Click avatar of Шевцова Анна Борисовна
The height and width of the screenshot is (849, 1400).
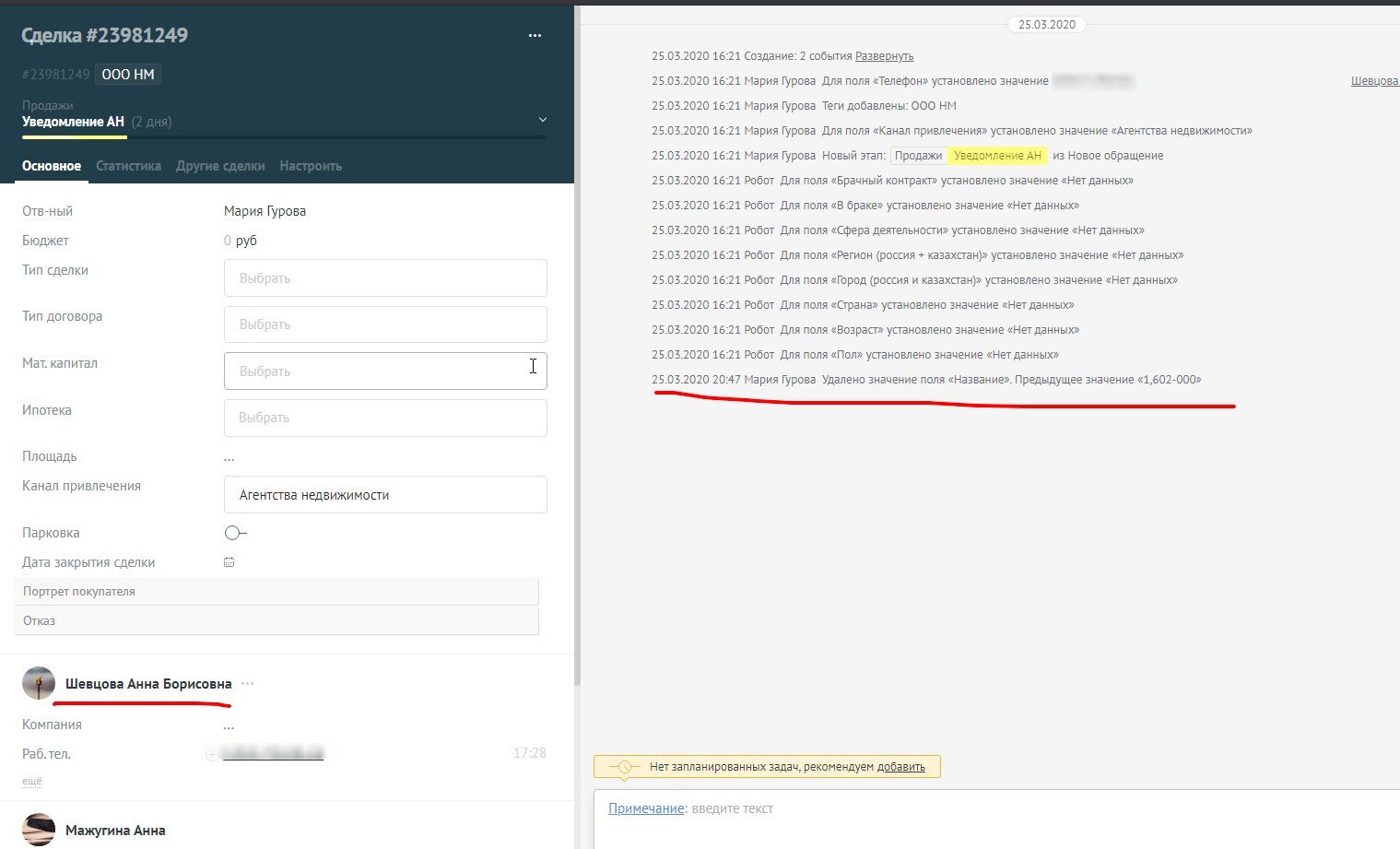click(39, 683)
